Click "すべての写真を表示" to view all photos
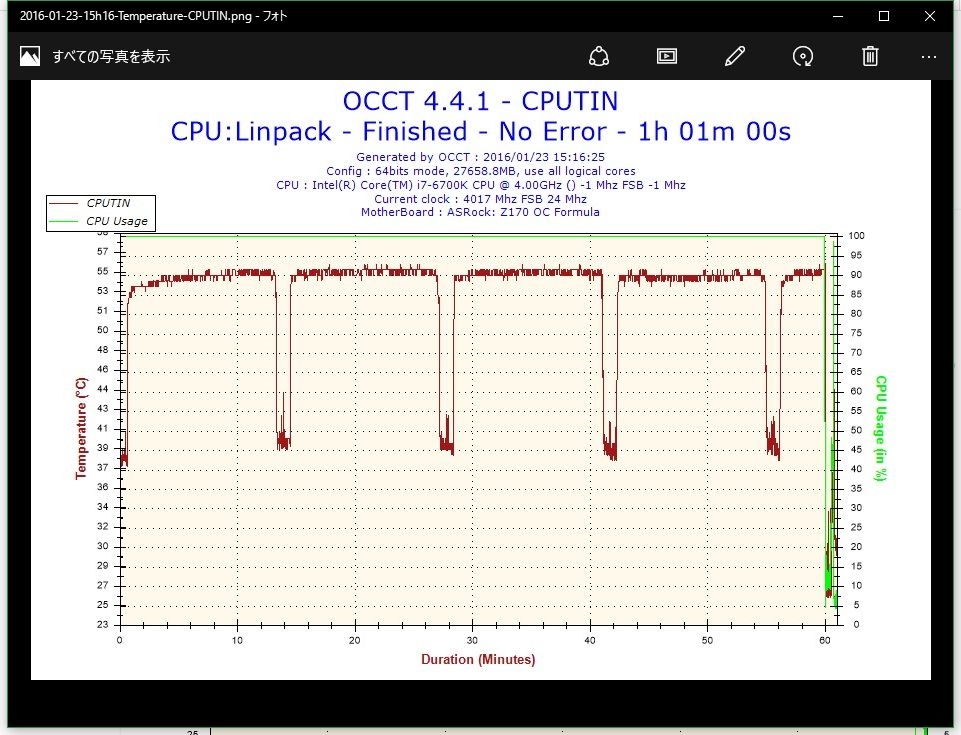Viewport: 961px width, 735px height. coord(111,56)
